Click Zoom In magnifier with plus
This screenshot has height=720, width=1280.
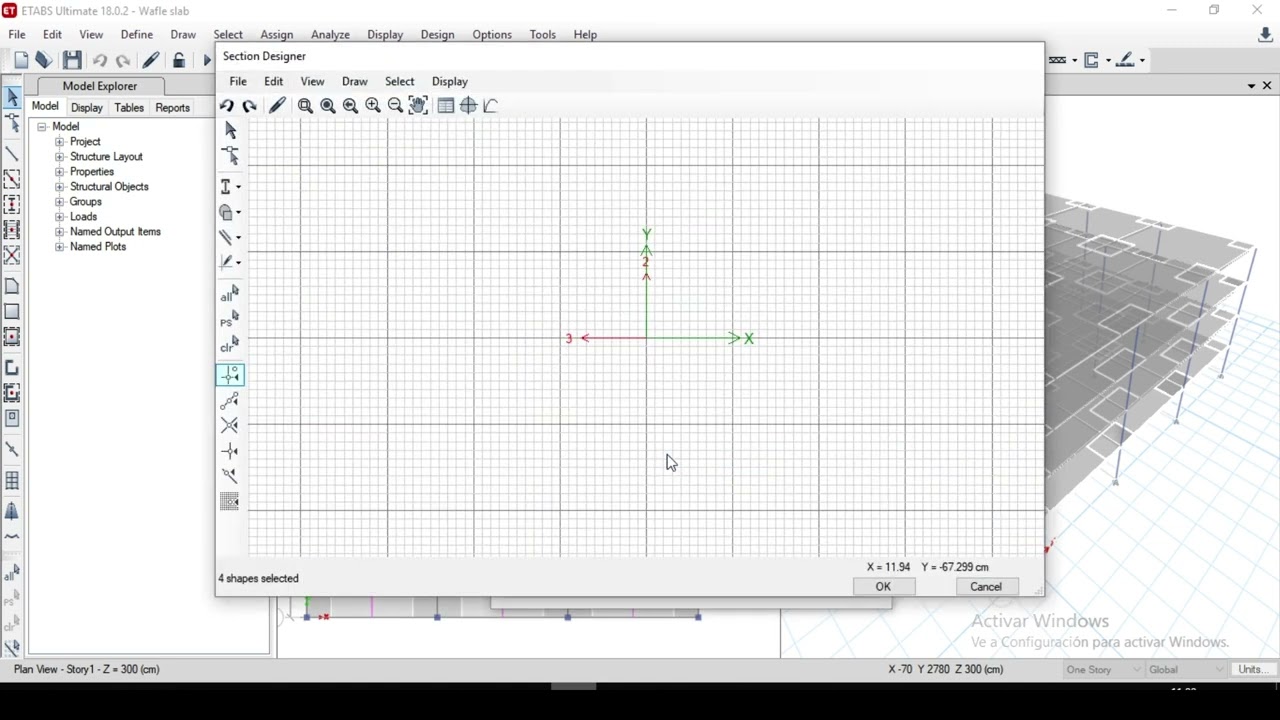point(373,105)
